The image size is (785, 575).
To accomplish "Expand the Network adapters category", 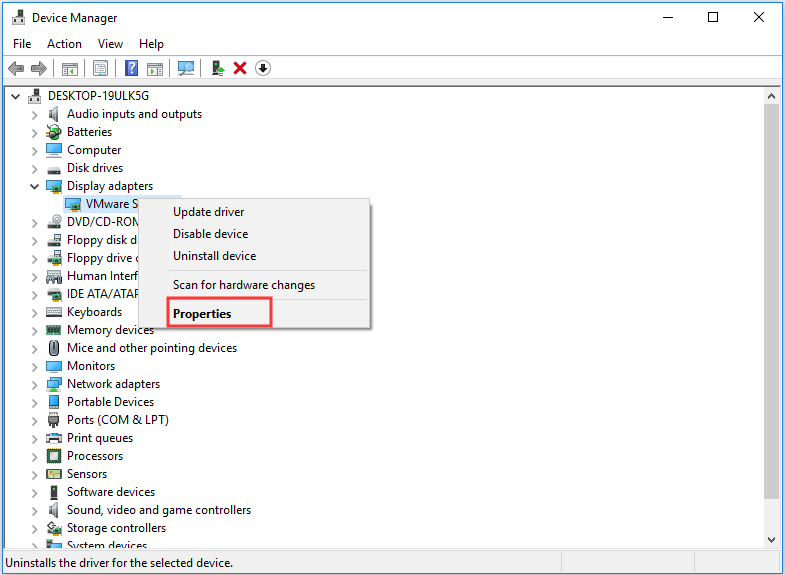I will pos(35,384).
